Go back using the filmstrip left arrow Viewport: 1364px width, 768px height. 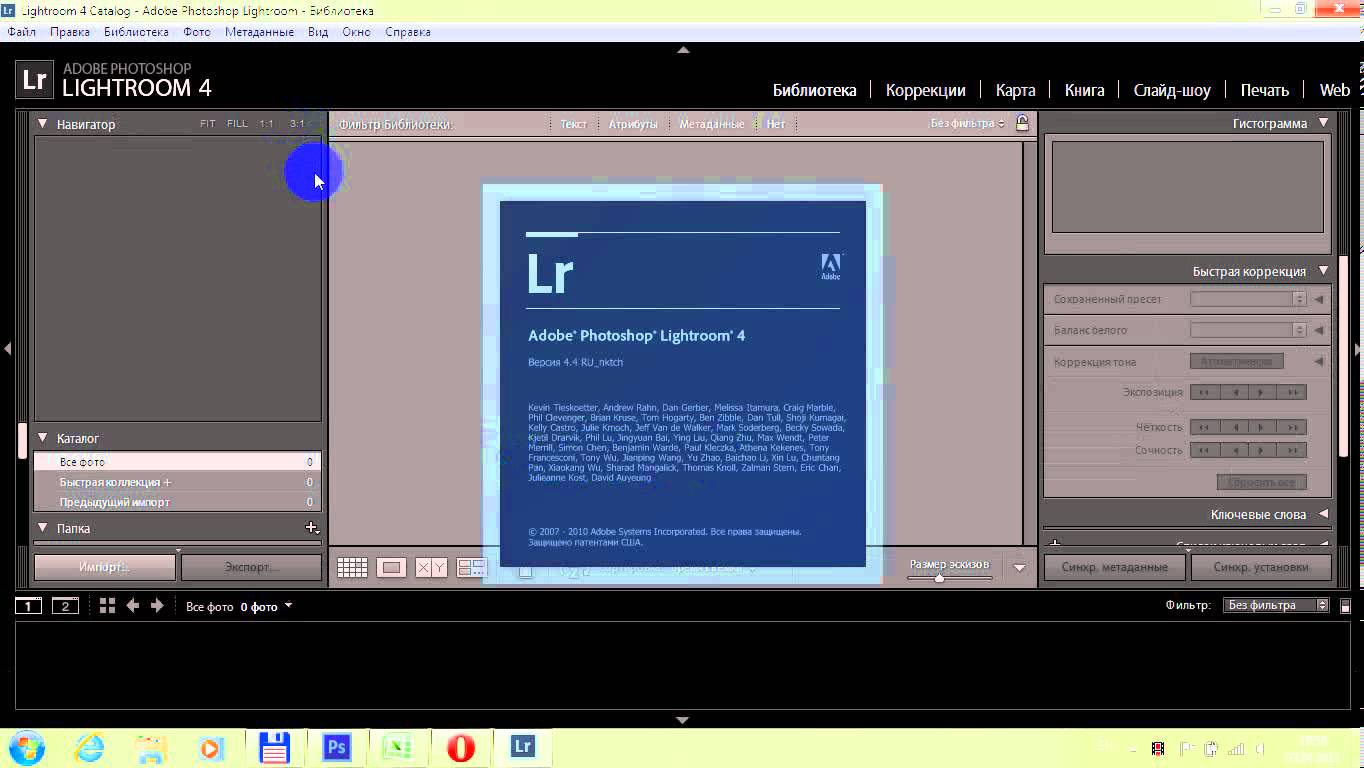pos(132,606)
